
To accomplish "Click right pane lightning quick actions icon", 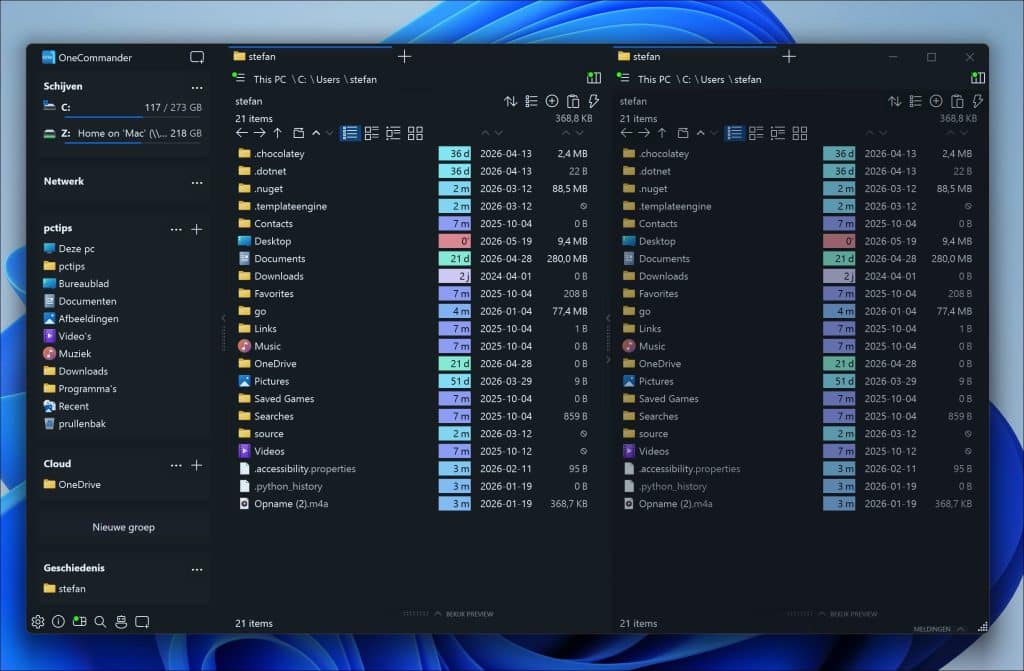I will [978, 101].
